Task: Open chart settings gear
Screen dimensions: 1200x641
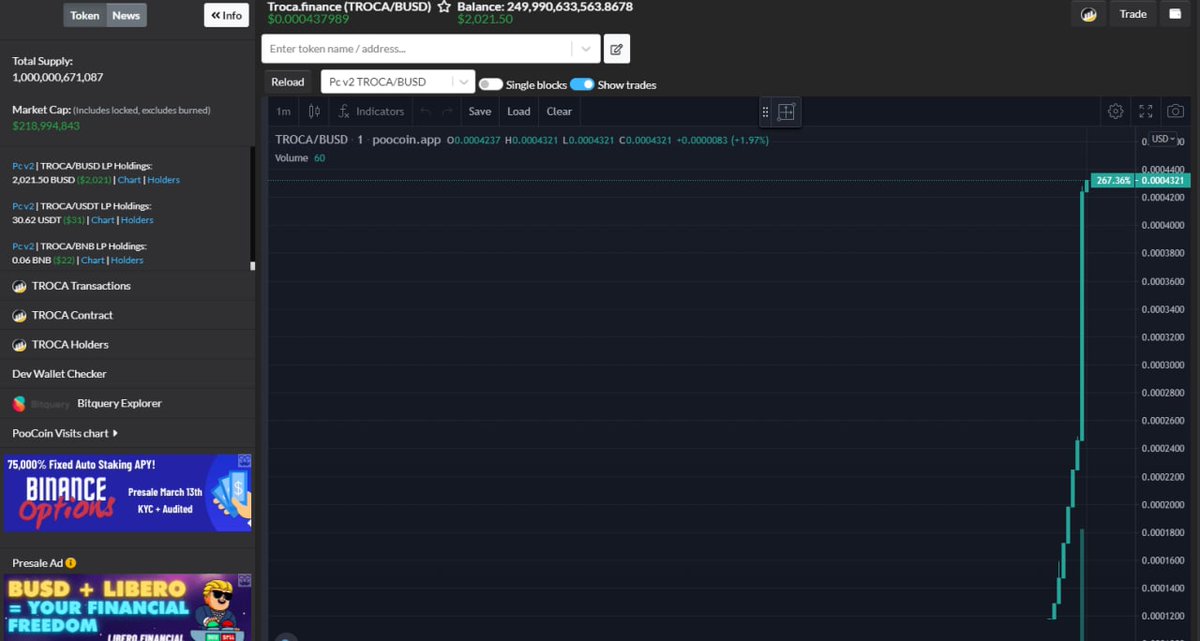Action: click(1116, 111)
